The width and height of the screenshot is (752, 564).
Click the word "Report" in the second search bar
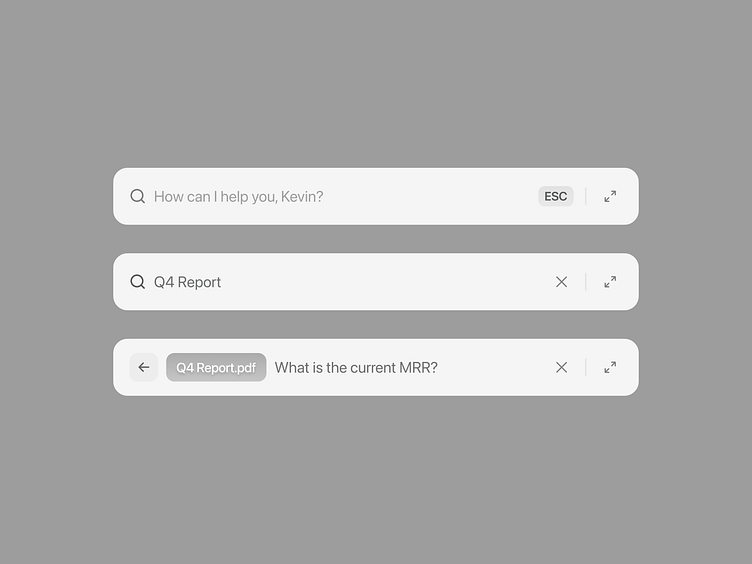click(199, 282)
